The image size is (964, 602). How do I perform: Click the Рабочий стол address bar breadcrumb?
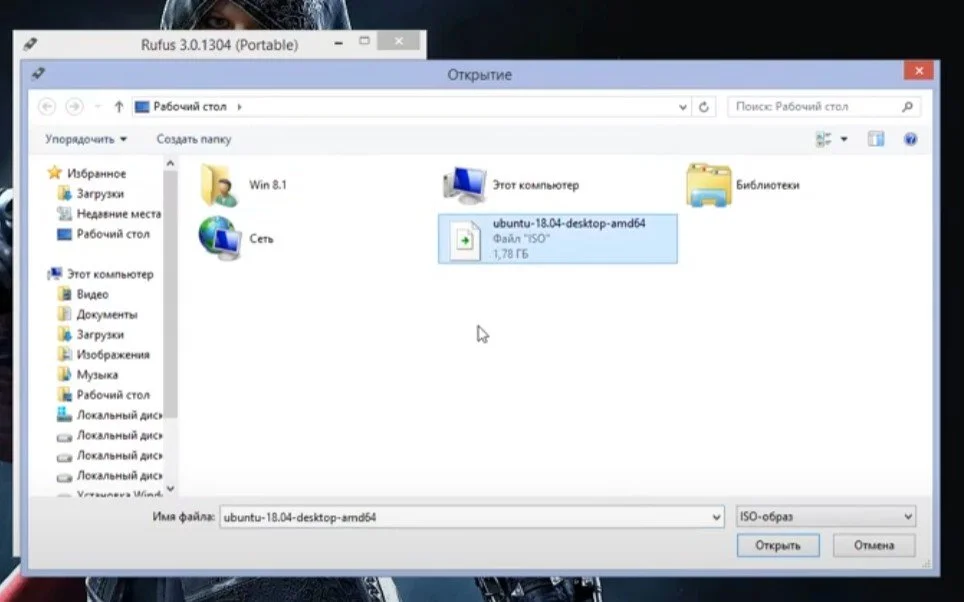[189, 106]
